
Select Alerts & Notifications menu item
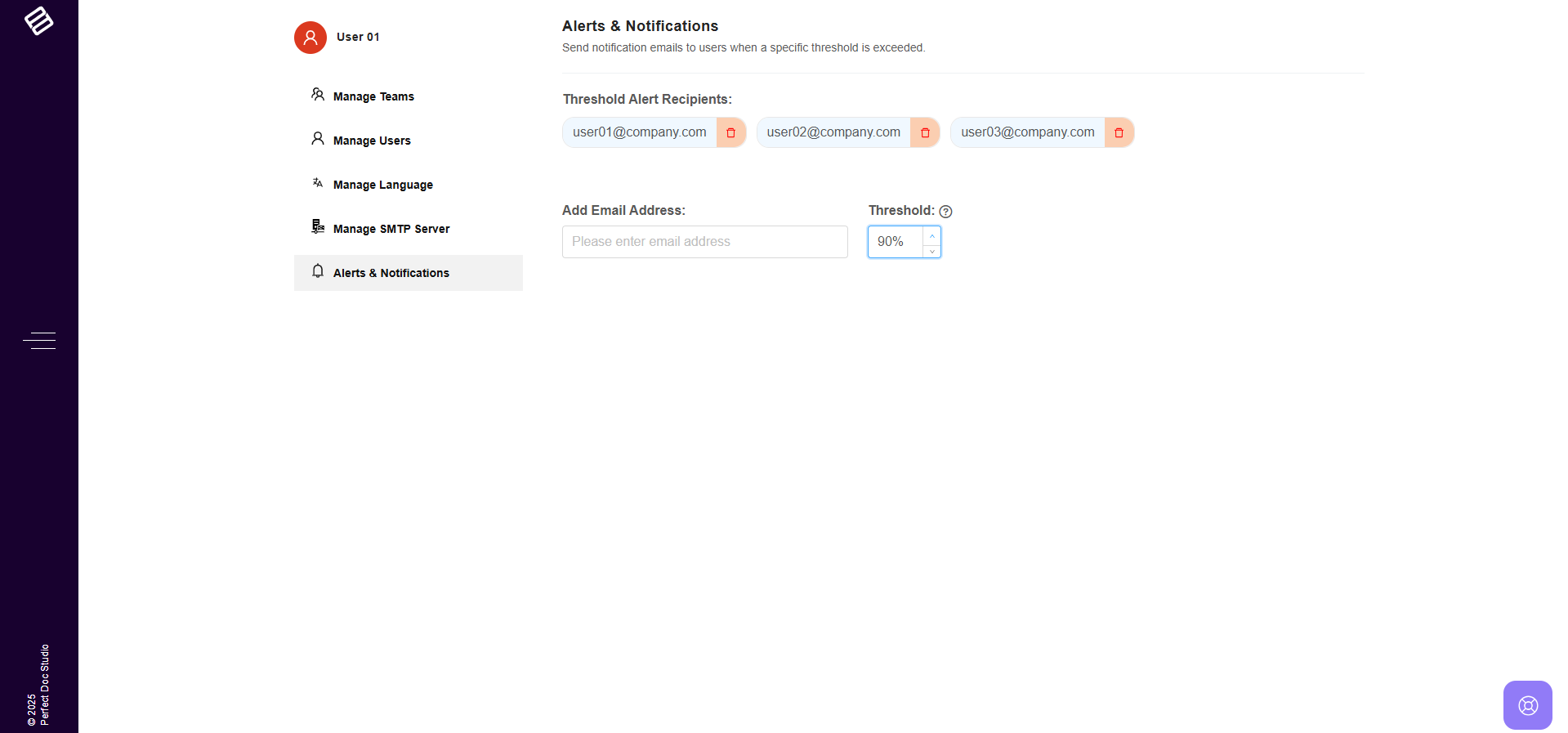pyautogui.click(x=391, y=273)
